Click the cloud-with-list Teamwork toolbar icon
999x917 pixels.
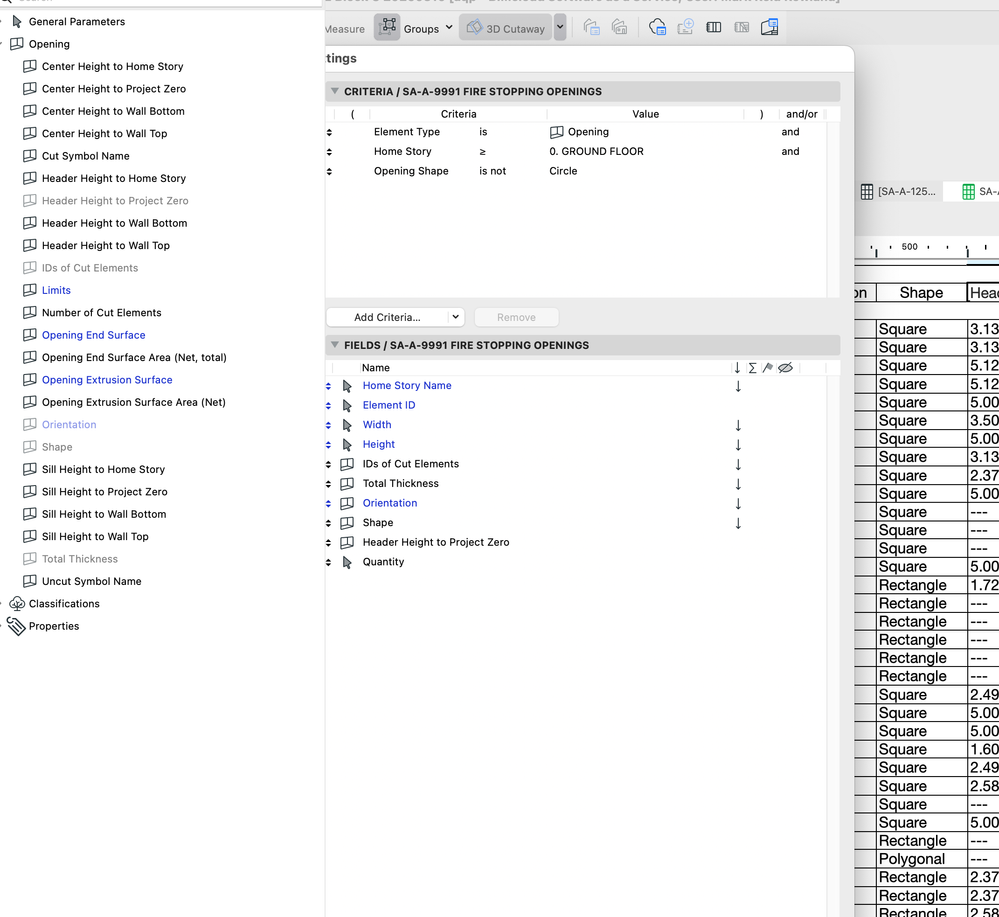(657, 27)
